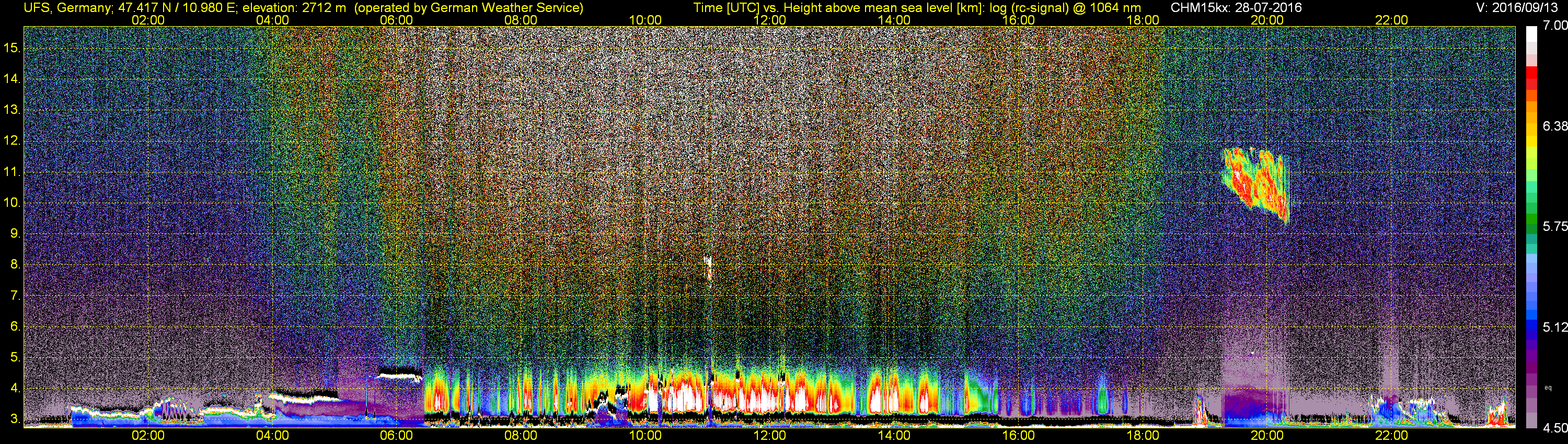Click the 02:00 label on the top time axis

pos(148,20)
